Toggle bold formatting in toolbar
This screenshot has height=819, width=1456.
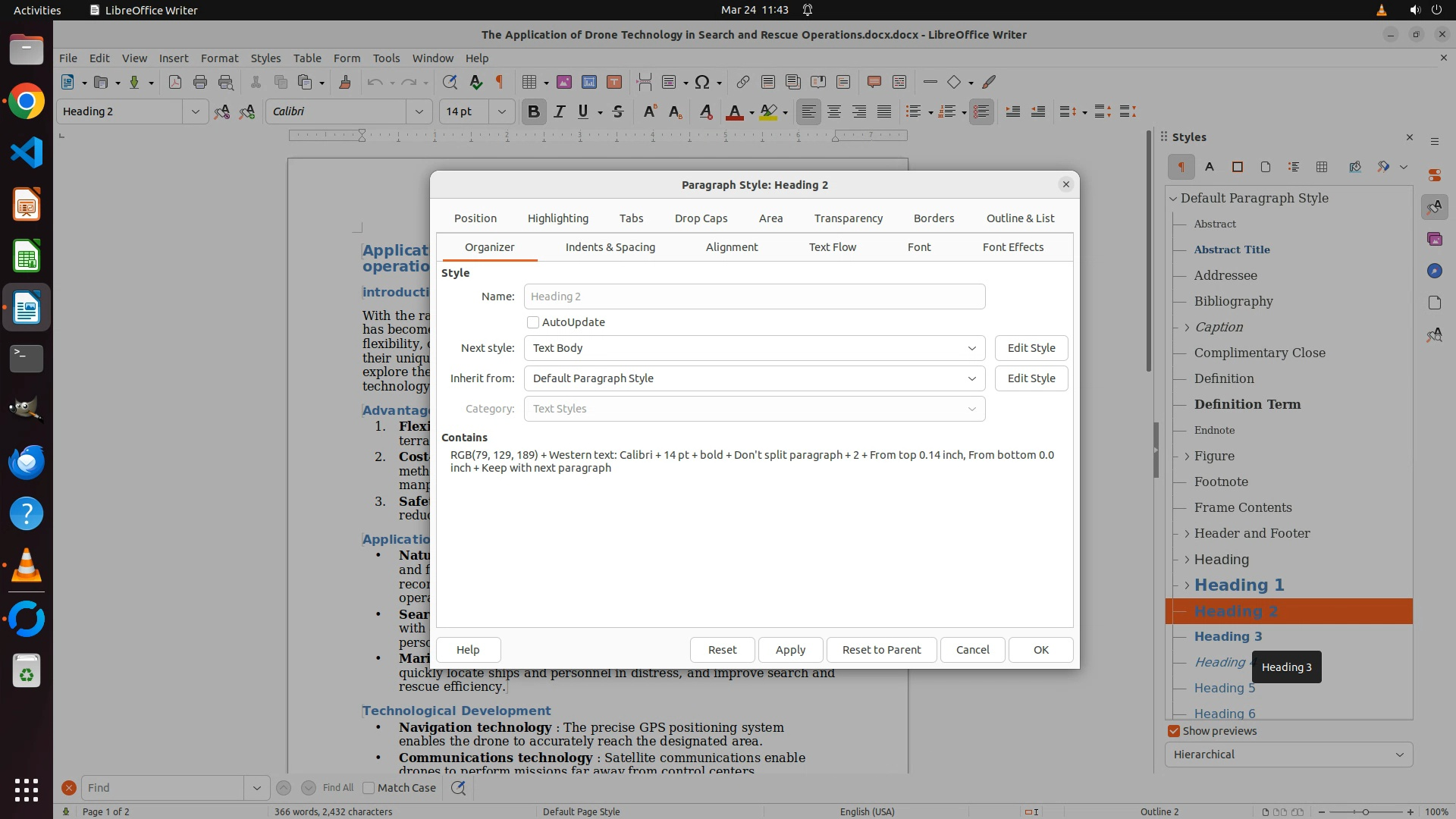[x=533, y=111]
